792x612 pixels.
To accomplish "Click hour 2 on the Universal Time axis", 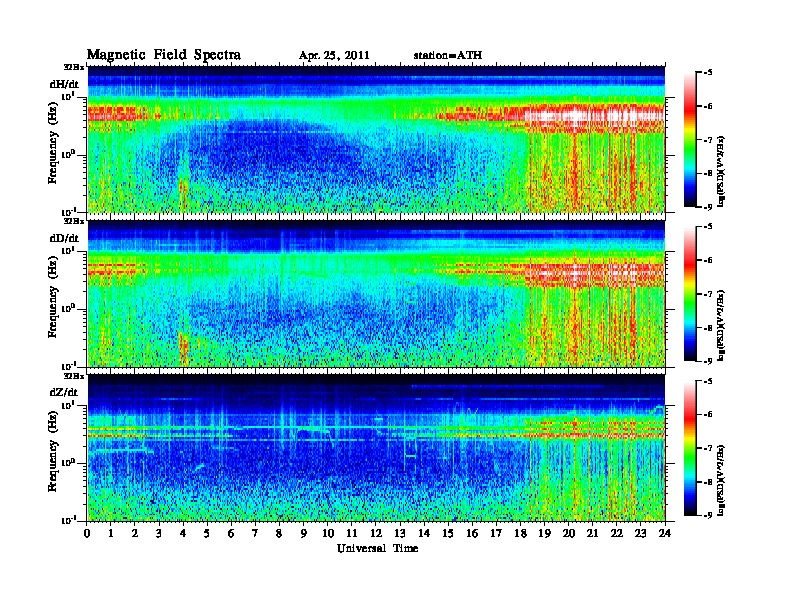I will tap(135, 533).
